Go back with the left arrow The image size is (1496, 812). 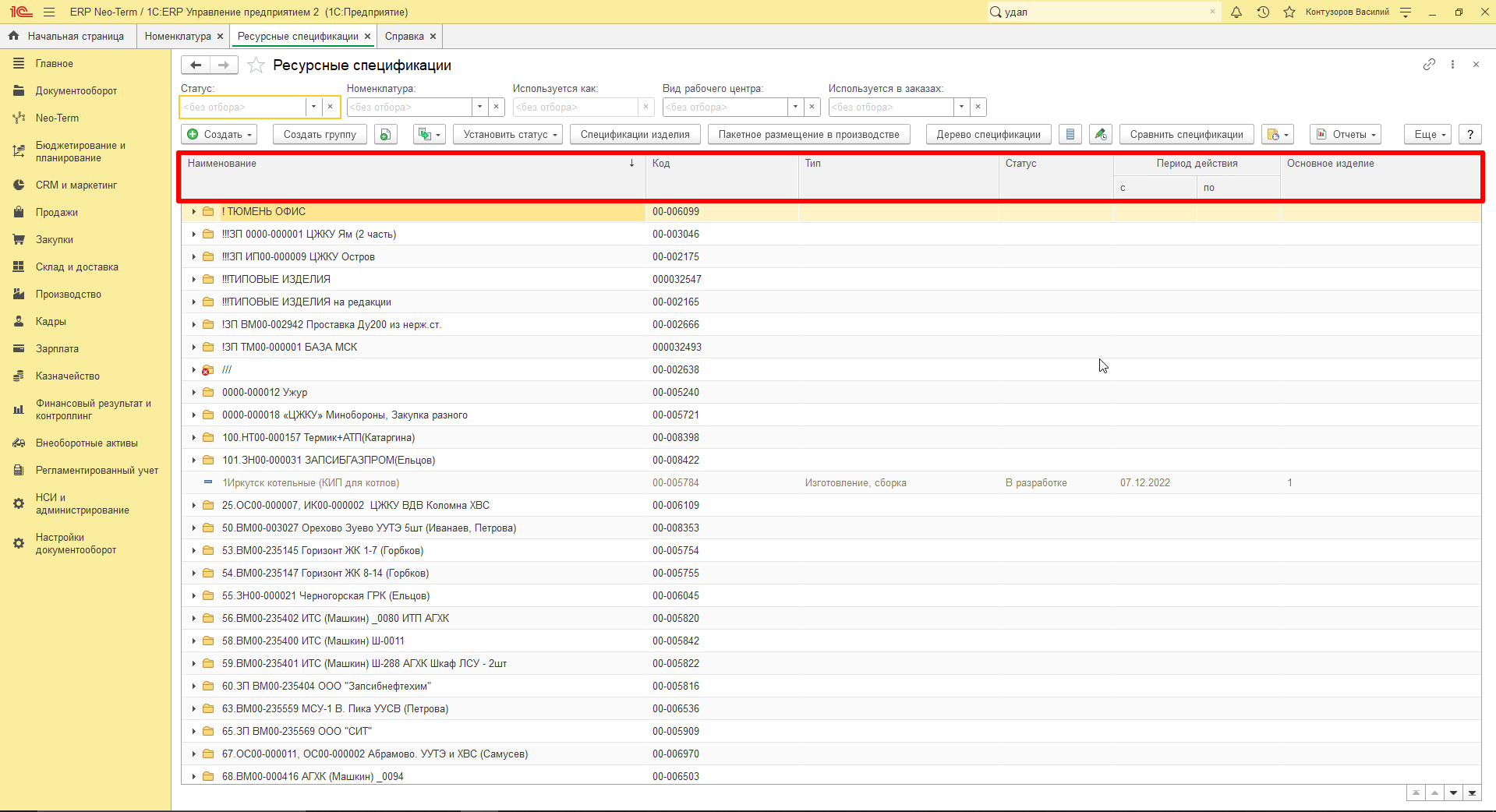coord(196,65)
